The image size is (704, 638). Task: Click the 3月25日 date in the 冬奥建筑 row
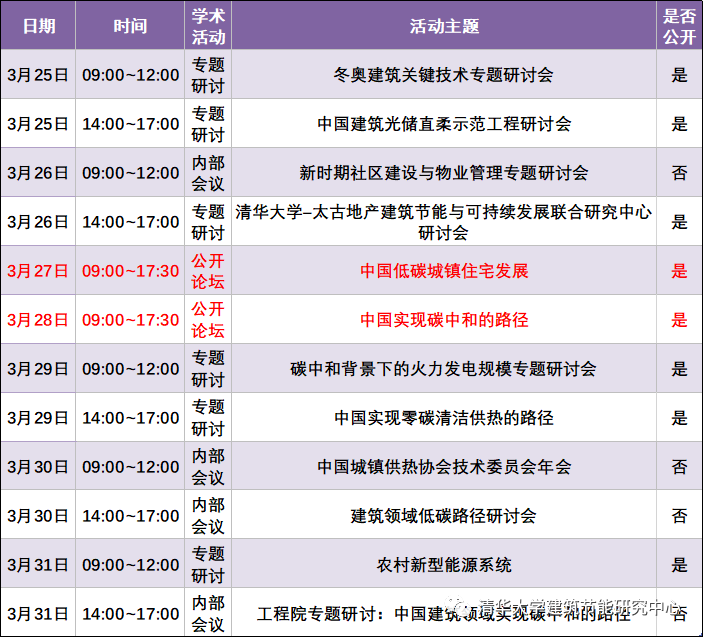point(38,75)
